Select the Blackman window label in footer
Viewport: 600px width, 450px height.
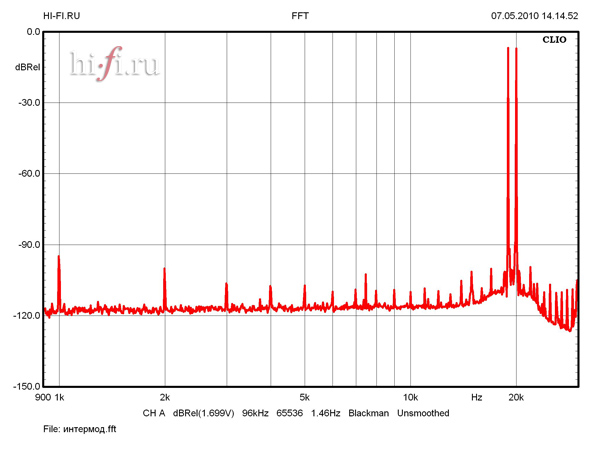coord(368,413)
